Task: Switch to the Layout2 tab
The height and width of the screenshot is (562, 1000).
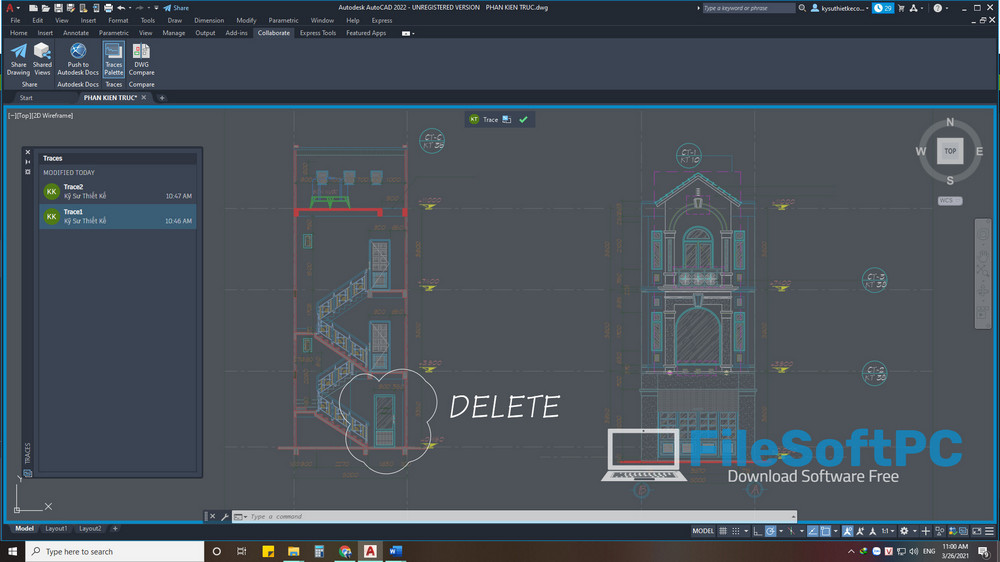Action: pyautogui.click(x=90, y=528)
